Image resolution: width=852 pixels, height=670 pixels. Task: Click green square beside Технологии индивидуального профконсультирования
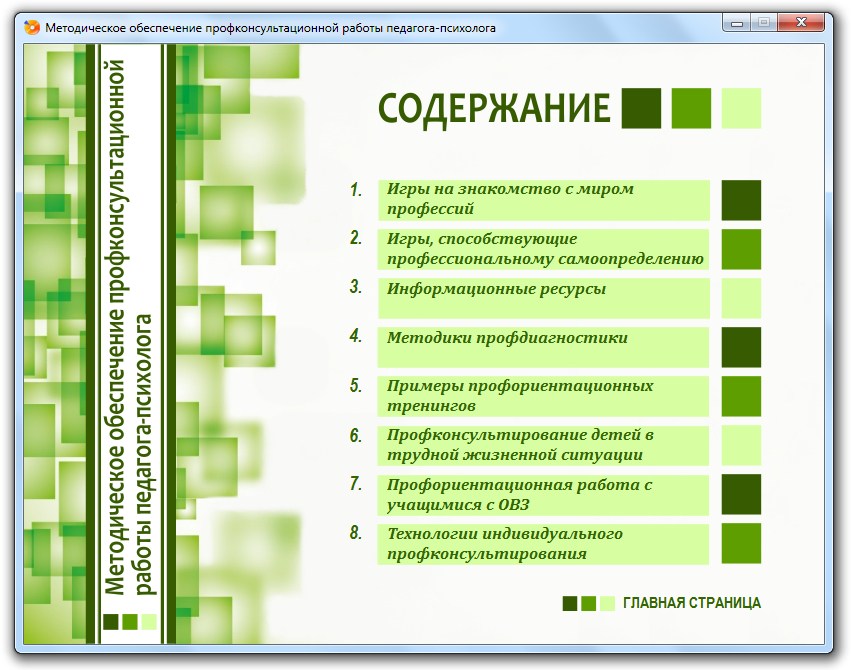click(741, 543)
